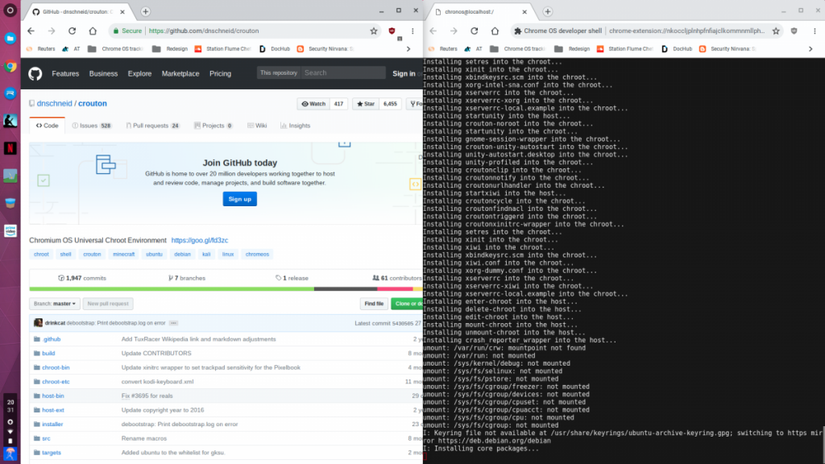
Task: Click the Watch button
Action: click(313, 104)
